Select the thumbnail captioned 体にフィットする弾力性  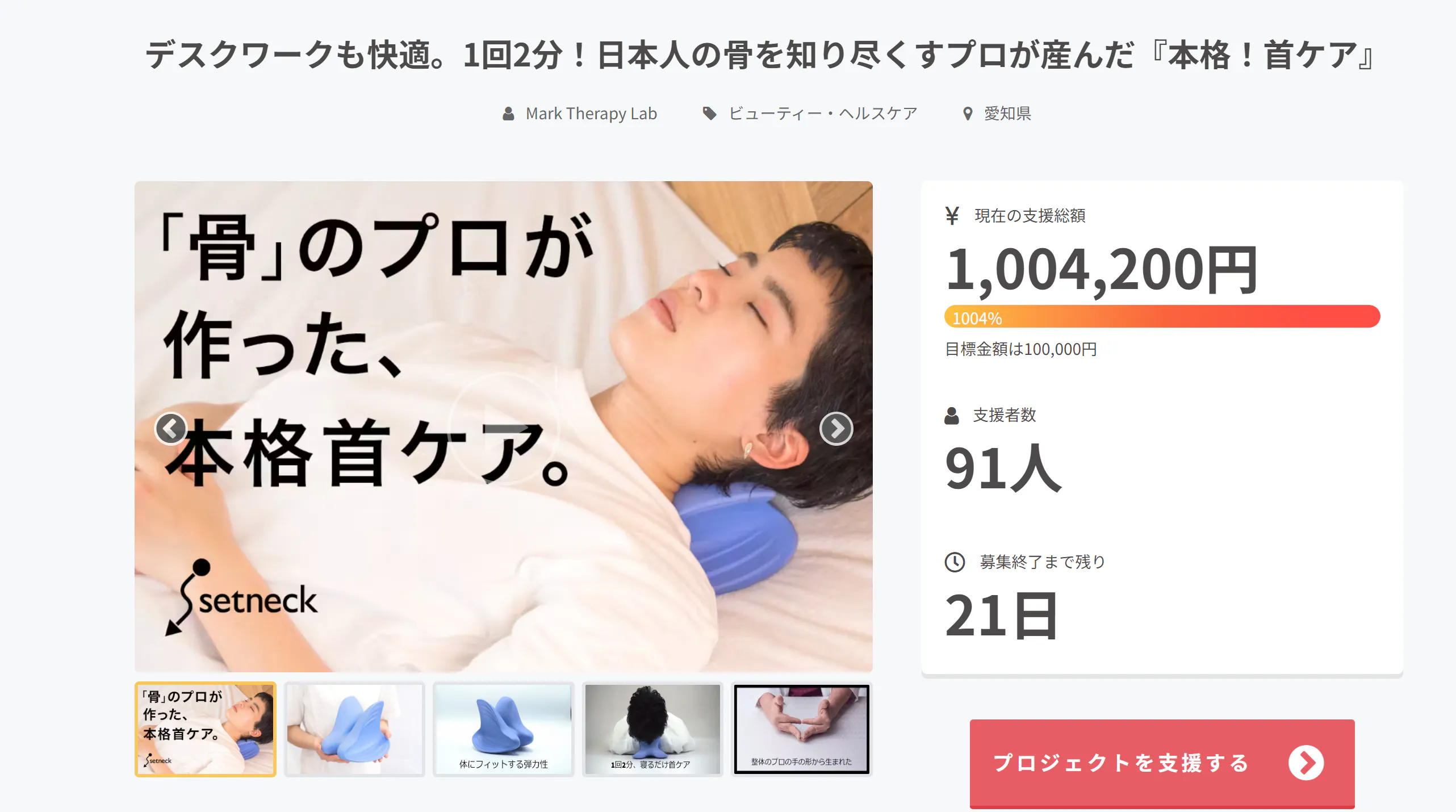[504, 729]
